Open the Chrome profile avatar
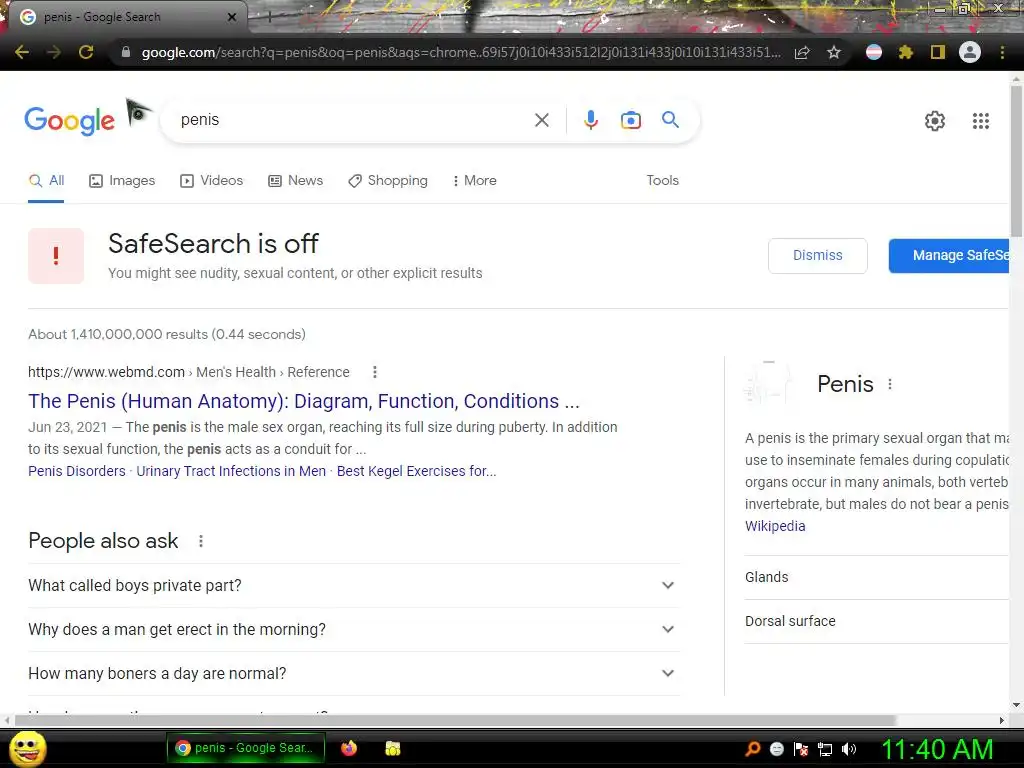The image size is (1024, 768). (x=970, y=52)
